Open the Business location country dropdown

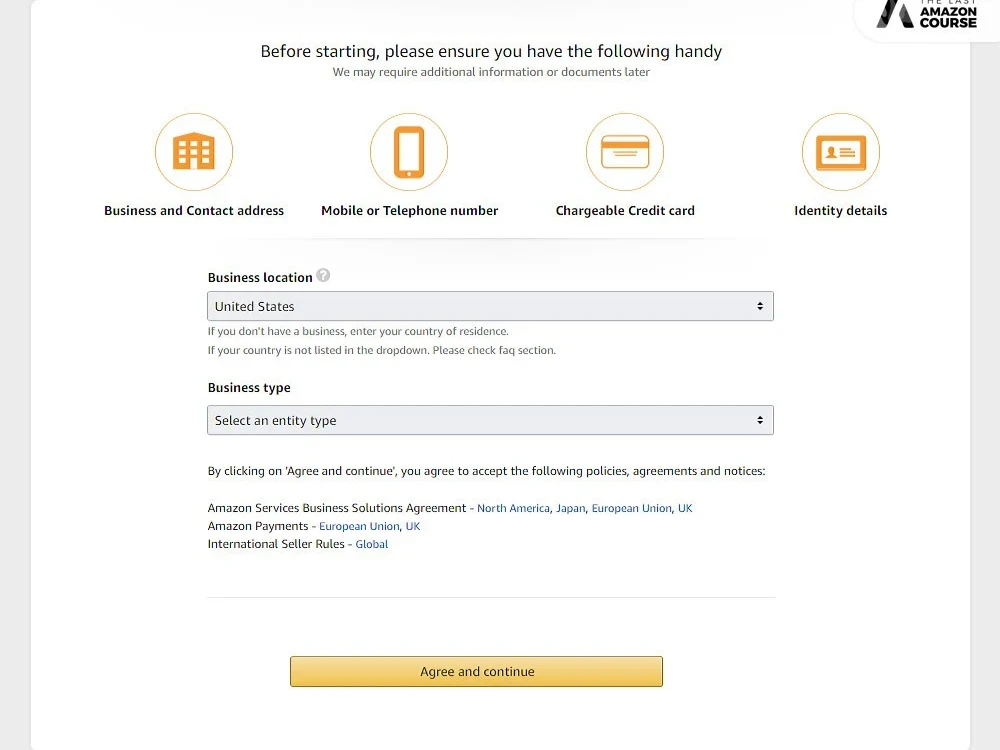click(490, 306)
